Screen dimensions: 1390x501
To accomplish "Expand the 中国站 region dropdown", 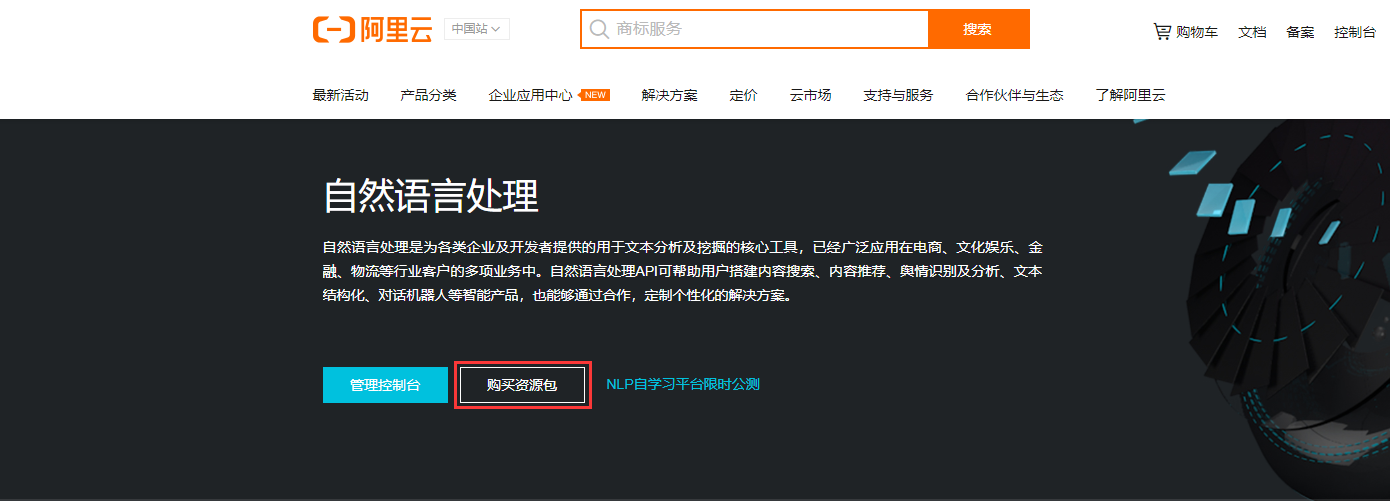I will [x=476, y=29].
